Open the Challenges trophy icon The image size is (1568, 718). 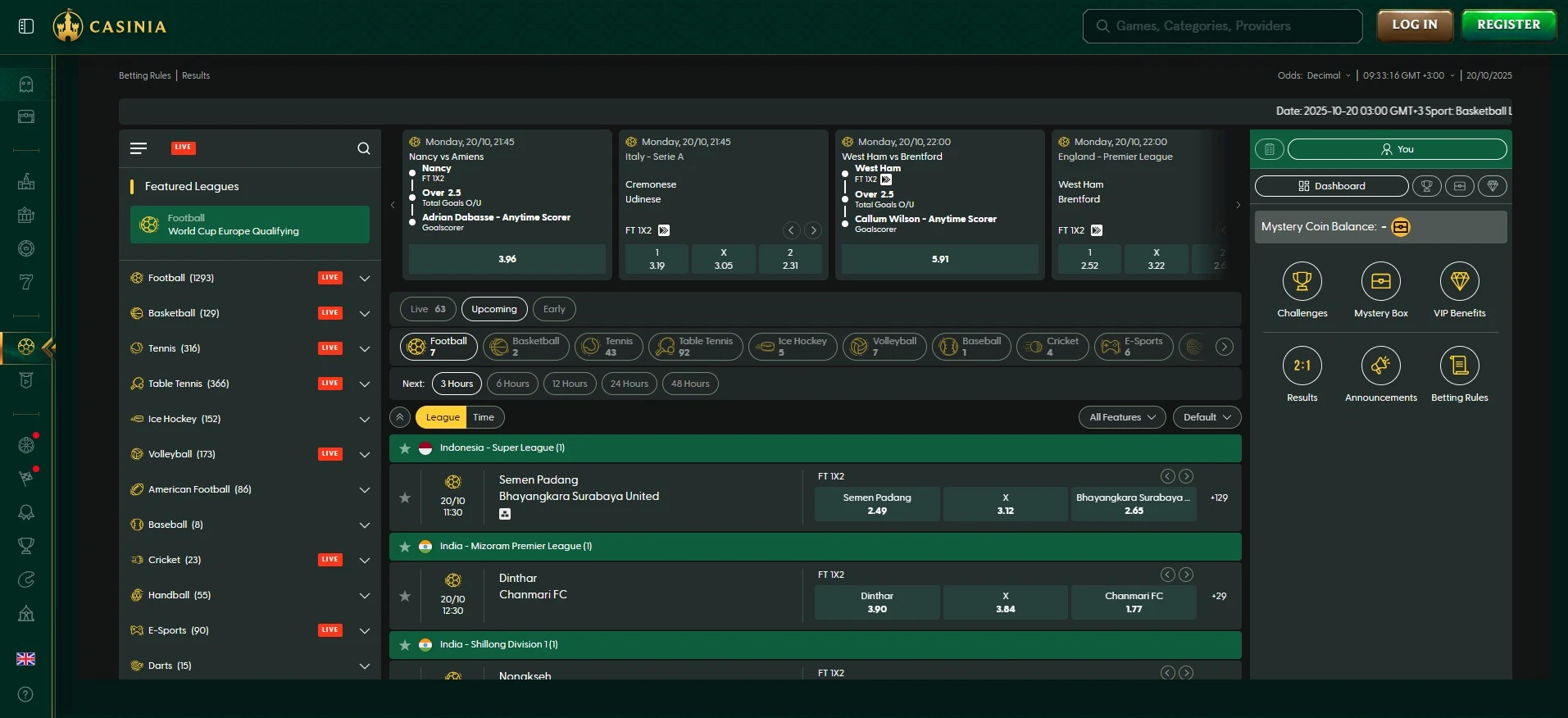click(1302, 282)
